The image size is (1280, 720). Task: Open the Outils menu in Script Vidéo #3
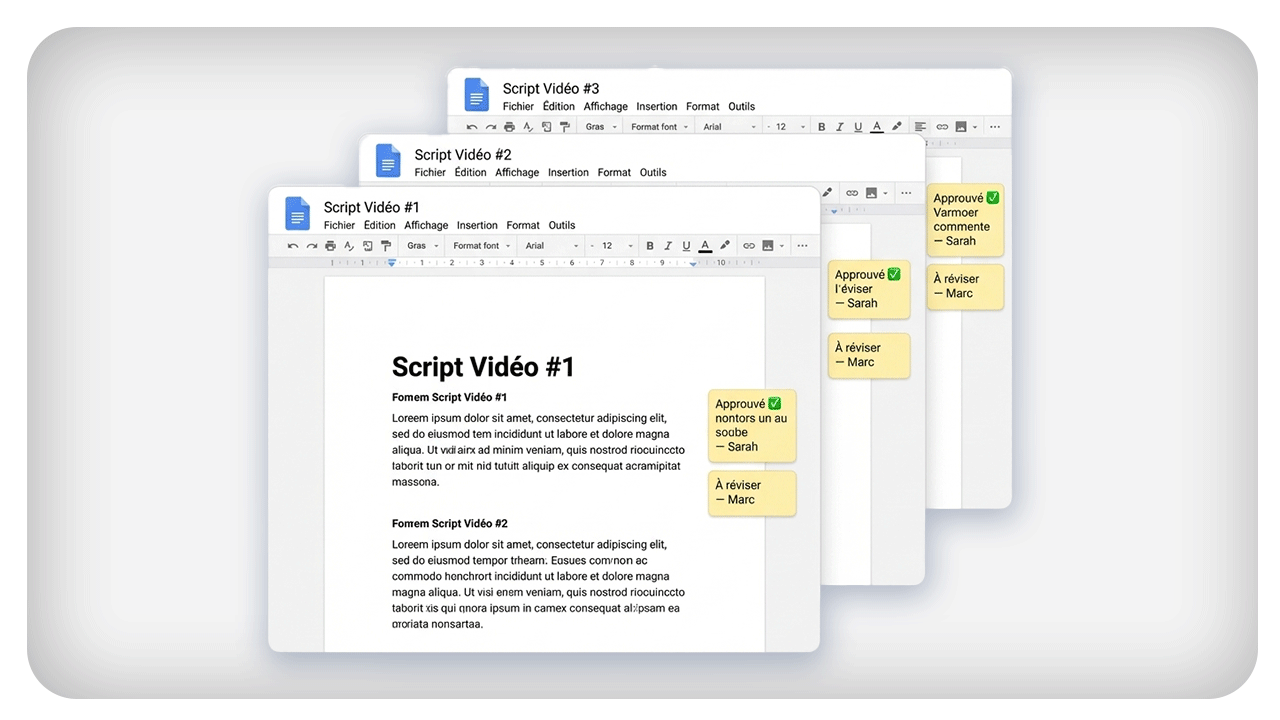742,106
